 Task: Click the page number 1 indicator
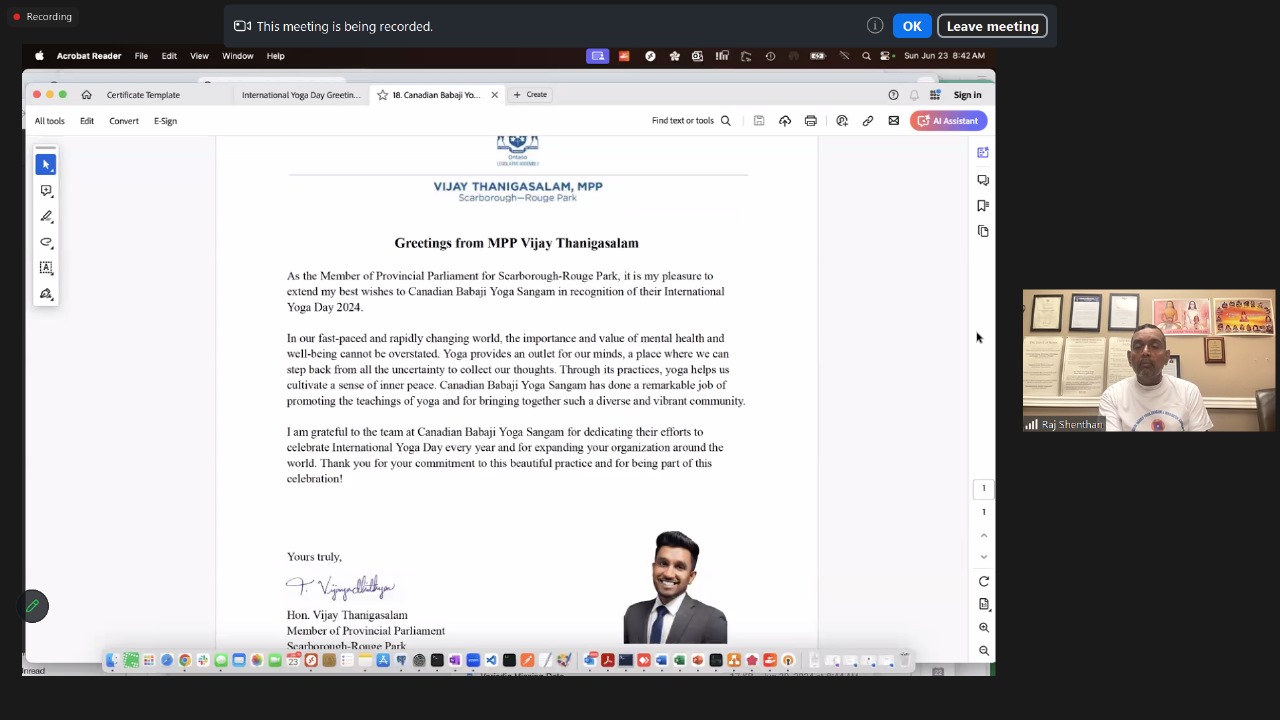[x=983, y=489]
